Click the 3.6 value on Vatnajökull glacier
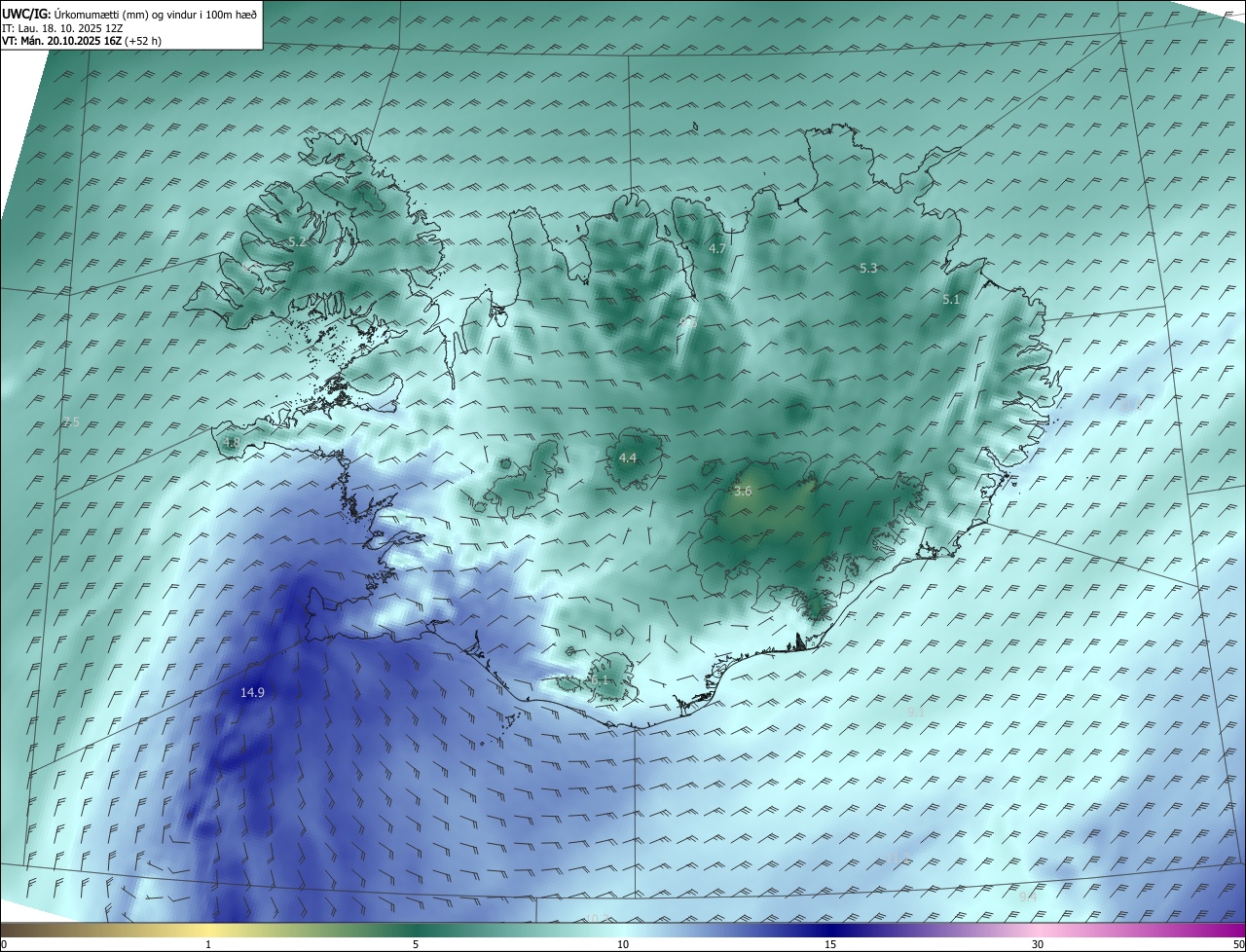The height and width of the screenshot is (952, 1246). pyautogui.click(x=743, y=492)
